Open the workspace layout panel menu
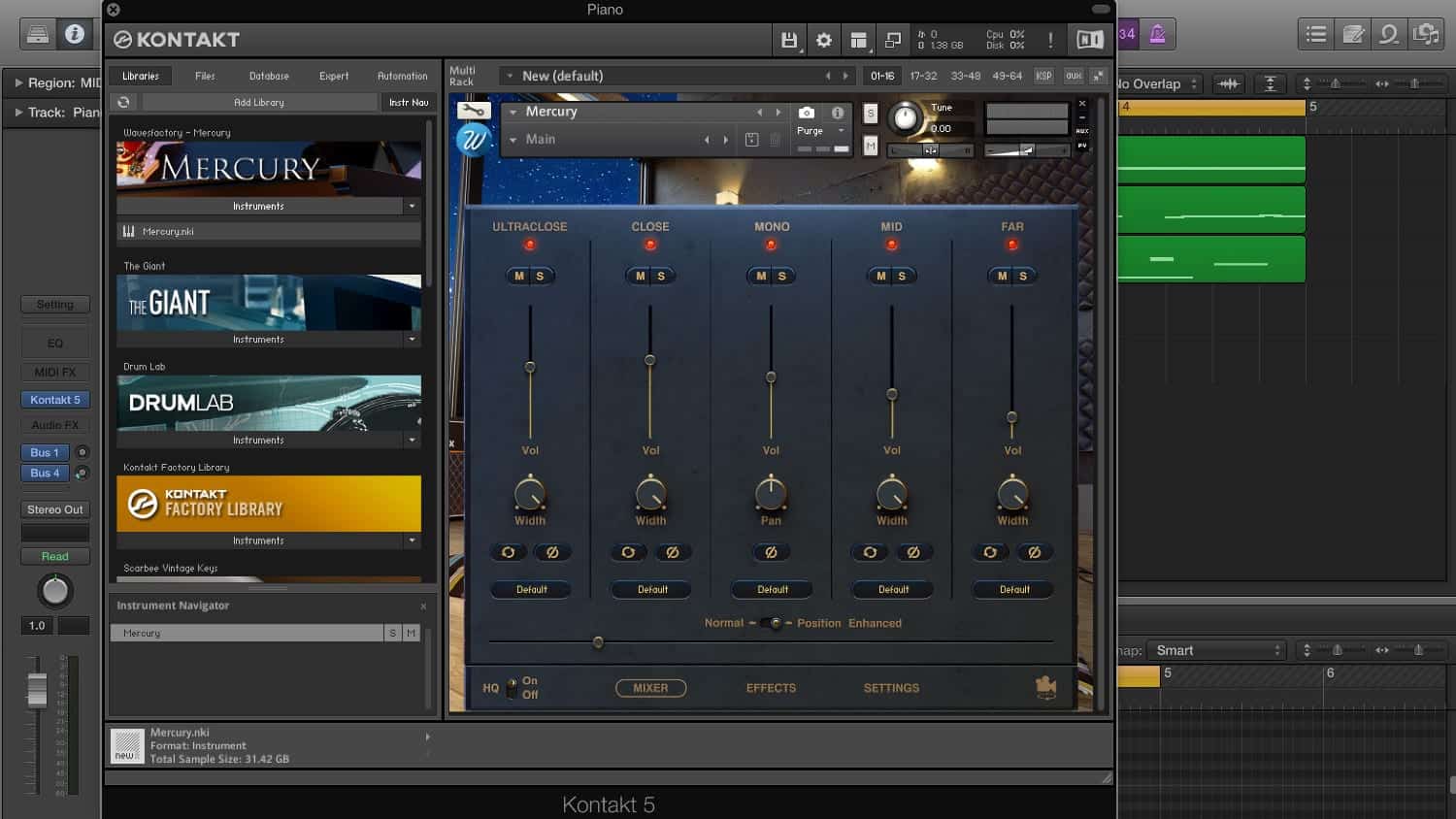 click(x=858, y=40)
